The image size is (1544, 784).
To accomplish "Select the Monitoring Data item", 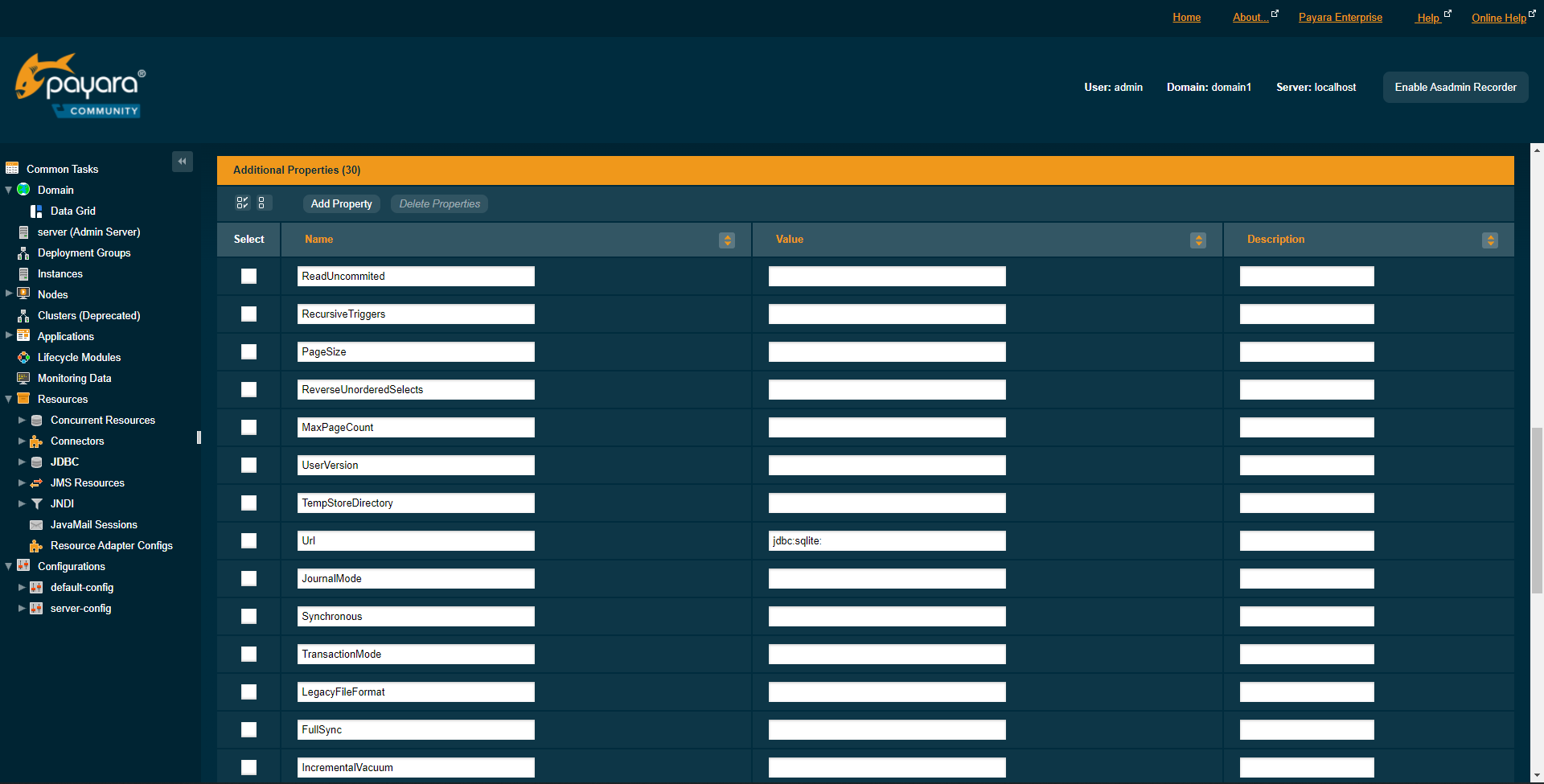I will click(x=73, y=378).
